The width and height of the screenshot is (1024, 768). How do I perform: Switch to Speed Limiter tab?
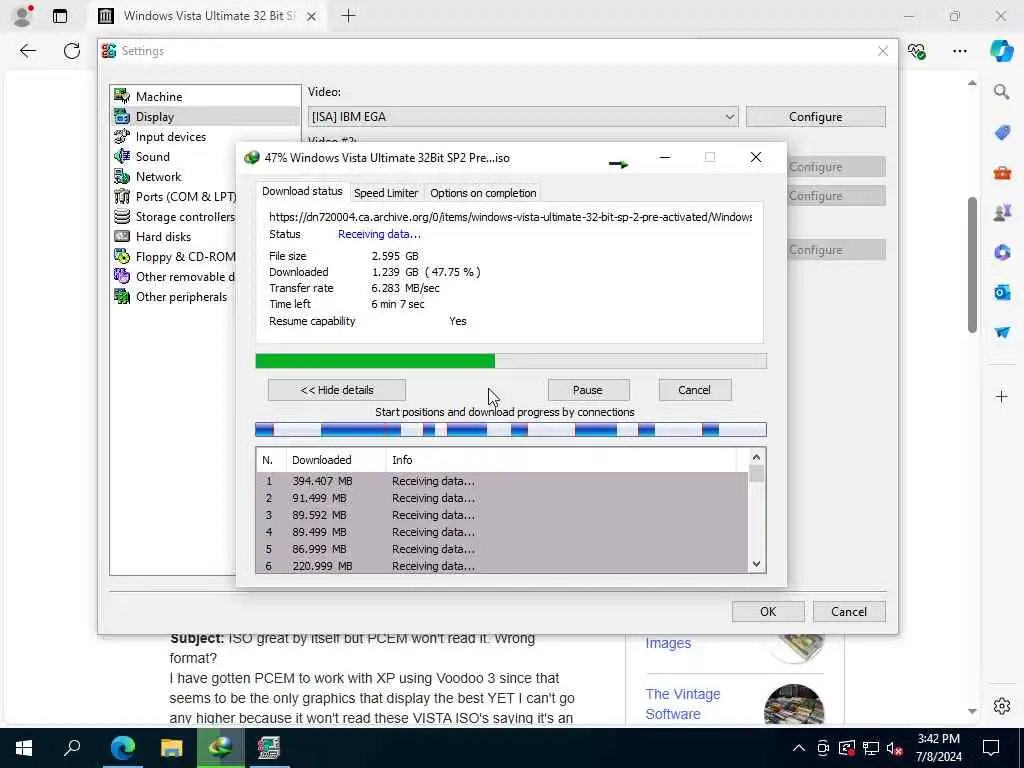386,193
